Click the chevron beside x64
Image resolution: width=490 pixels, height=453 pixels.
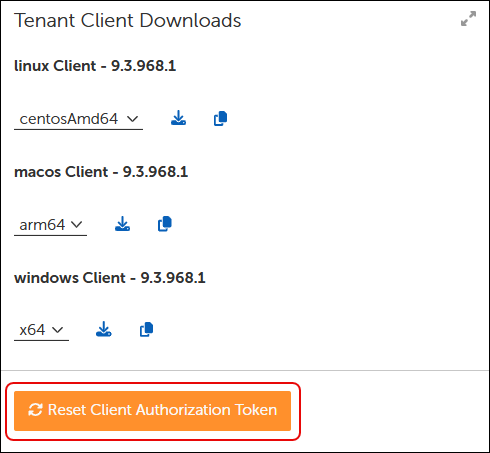(58, 330)
